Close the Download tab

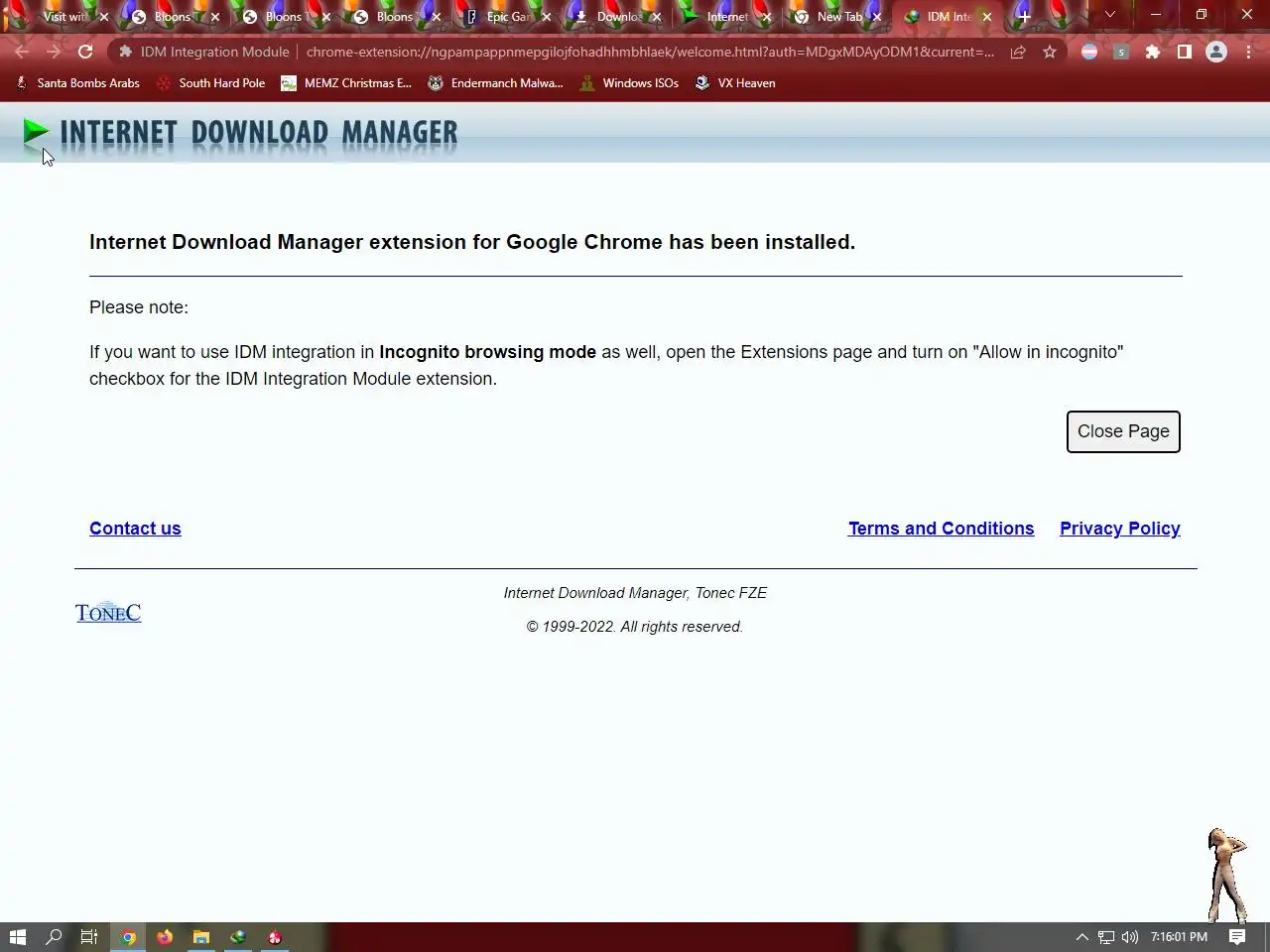[x=656, y=17]
